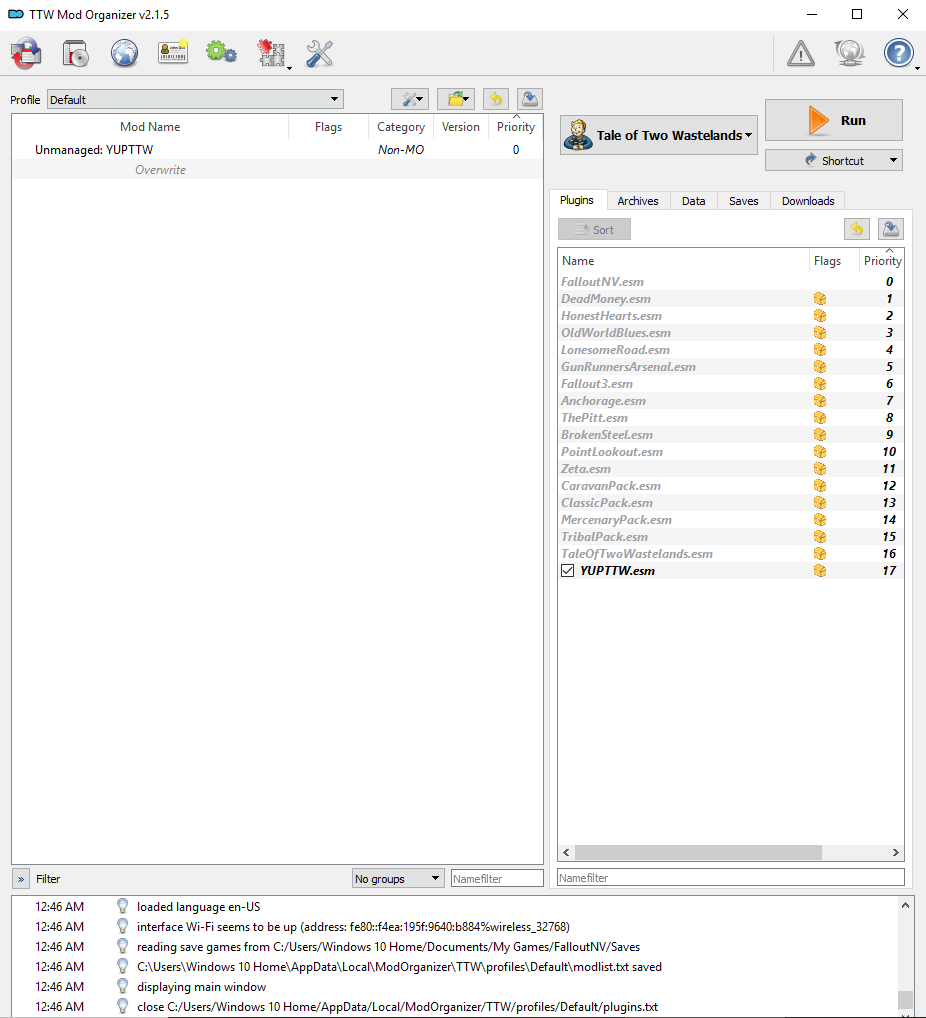Click flag icon on TaleOfTwoWastelands.esm row
The height and width of the screenshot is (1018, 926).
[x=820, y=554]
